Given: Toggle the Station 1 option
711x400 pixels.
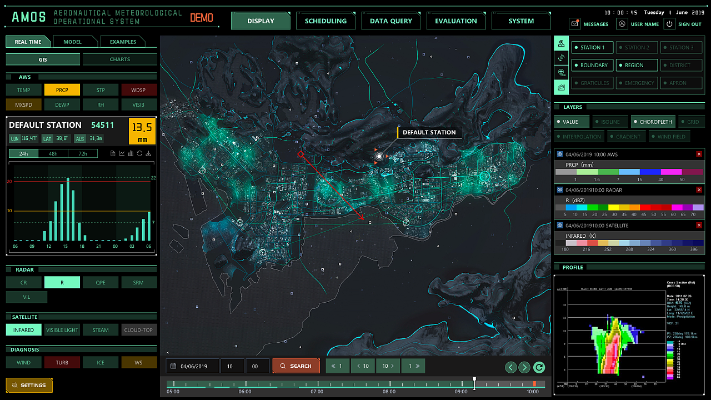Looking at the screenshot, I should [592, 47].
